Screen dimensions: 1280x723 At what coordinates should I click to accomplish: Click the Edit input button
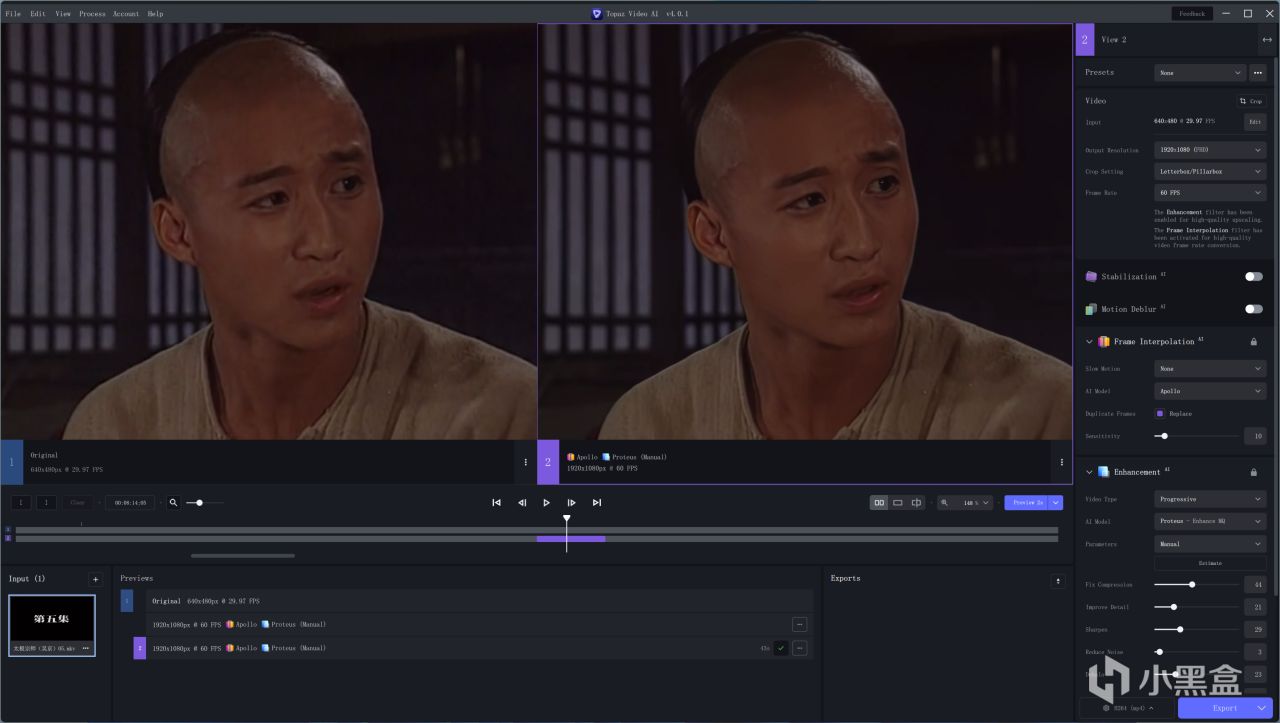1255,122
